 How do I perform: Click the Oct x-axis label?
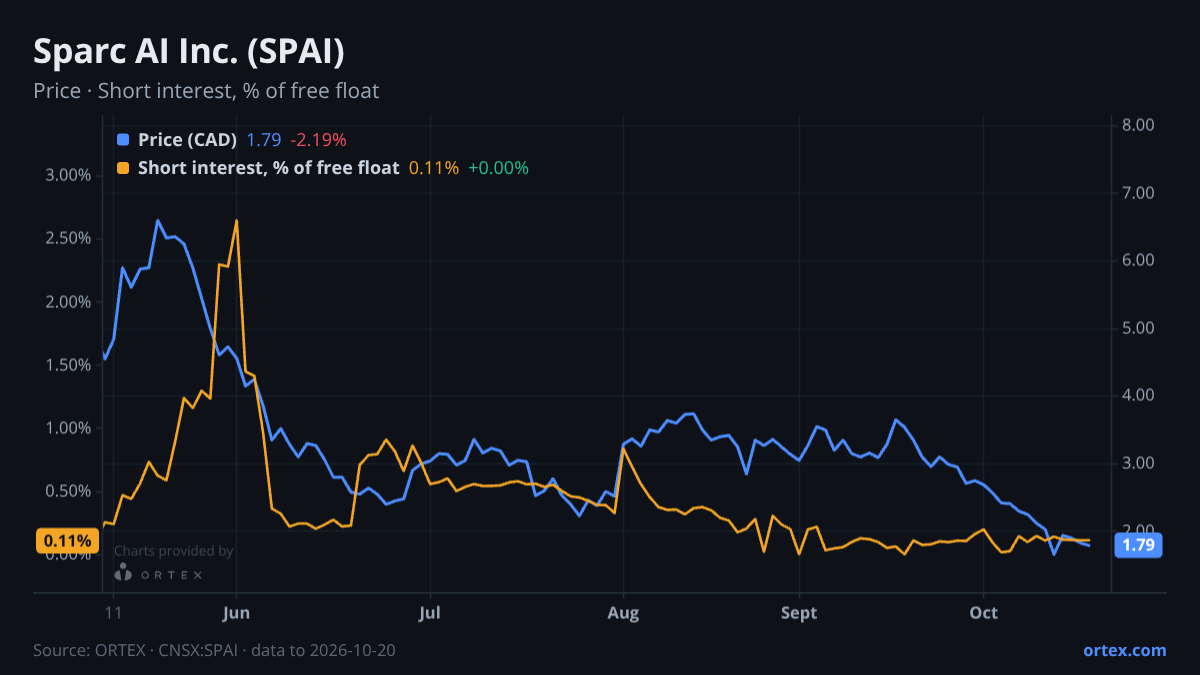click(984, 613)
